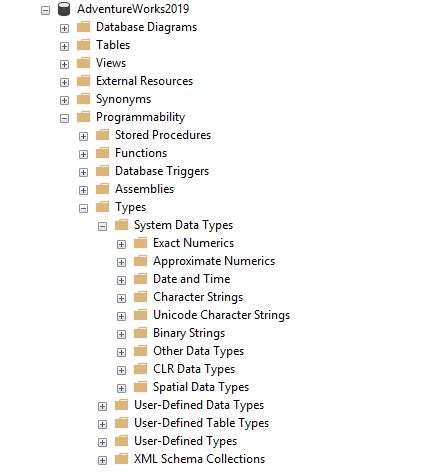
Task: Click the XML Schema Collections folder icon
Action: pos(121,458)
